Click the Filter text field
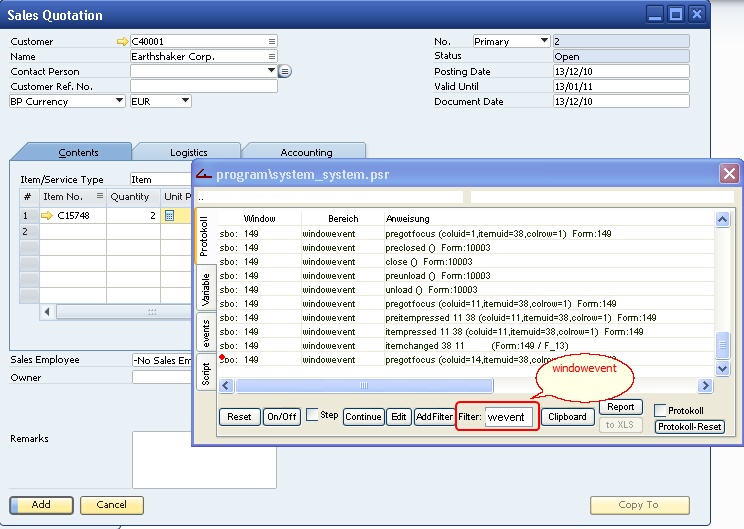Screen dimensions: 744x529 coord(510,417)
